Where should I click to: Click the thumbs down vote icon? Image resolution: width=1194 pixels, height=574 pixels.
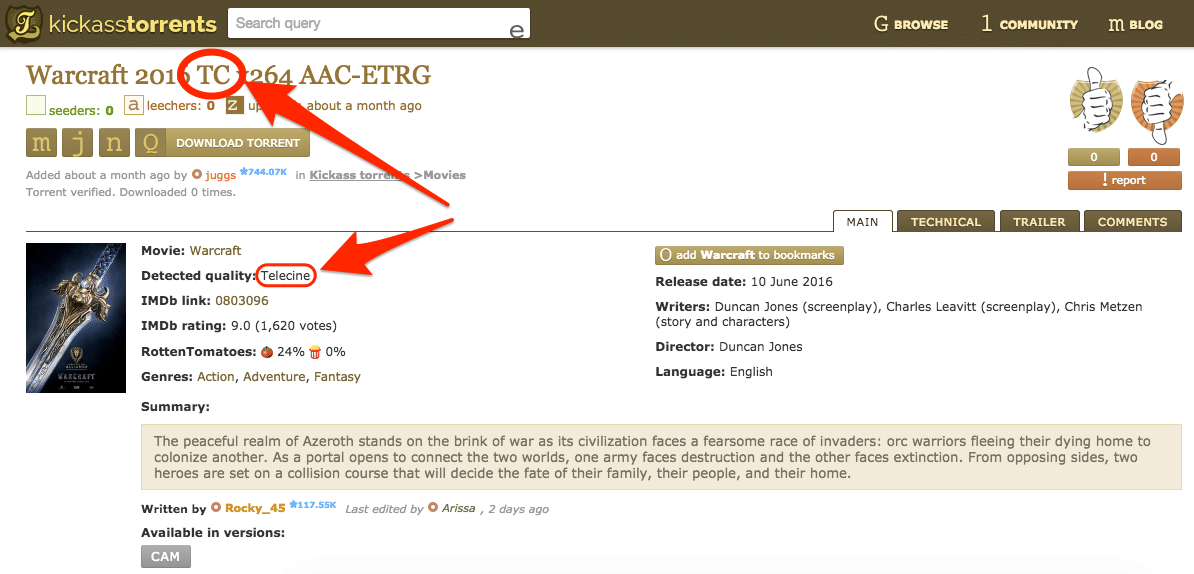click(1153, 107)
